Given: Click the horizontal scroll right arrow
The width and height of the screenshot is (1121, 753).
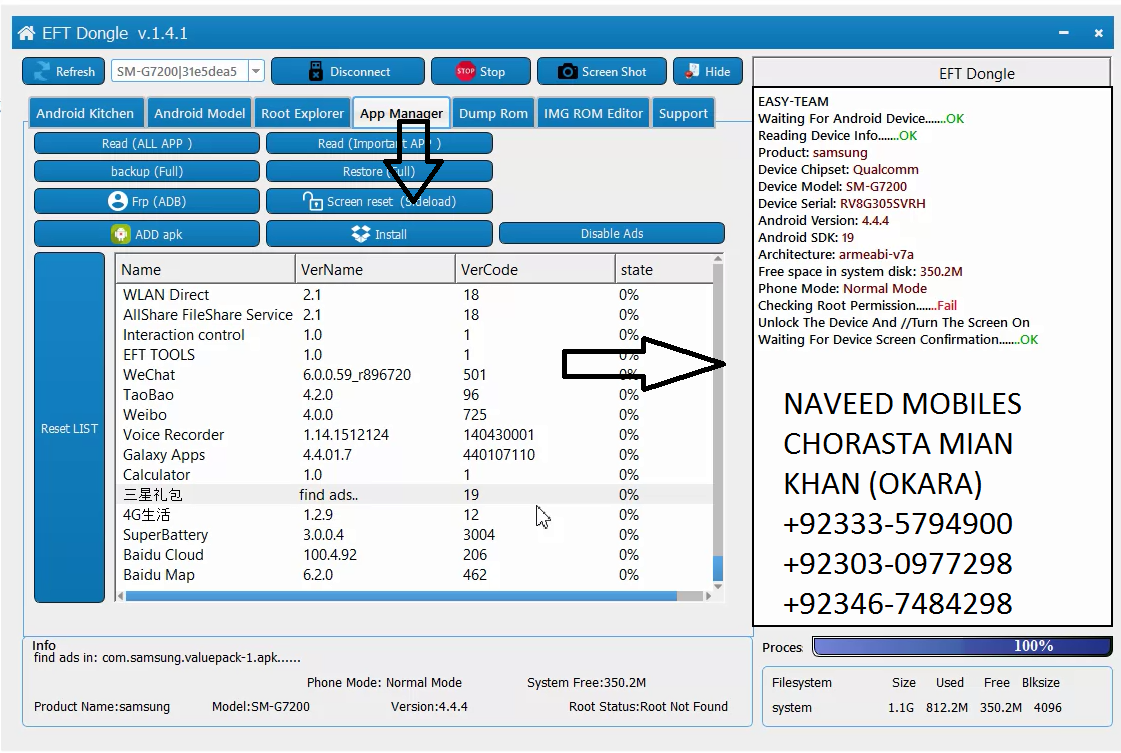Looking at the screenshot, I should pos(708,596).
